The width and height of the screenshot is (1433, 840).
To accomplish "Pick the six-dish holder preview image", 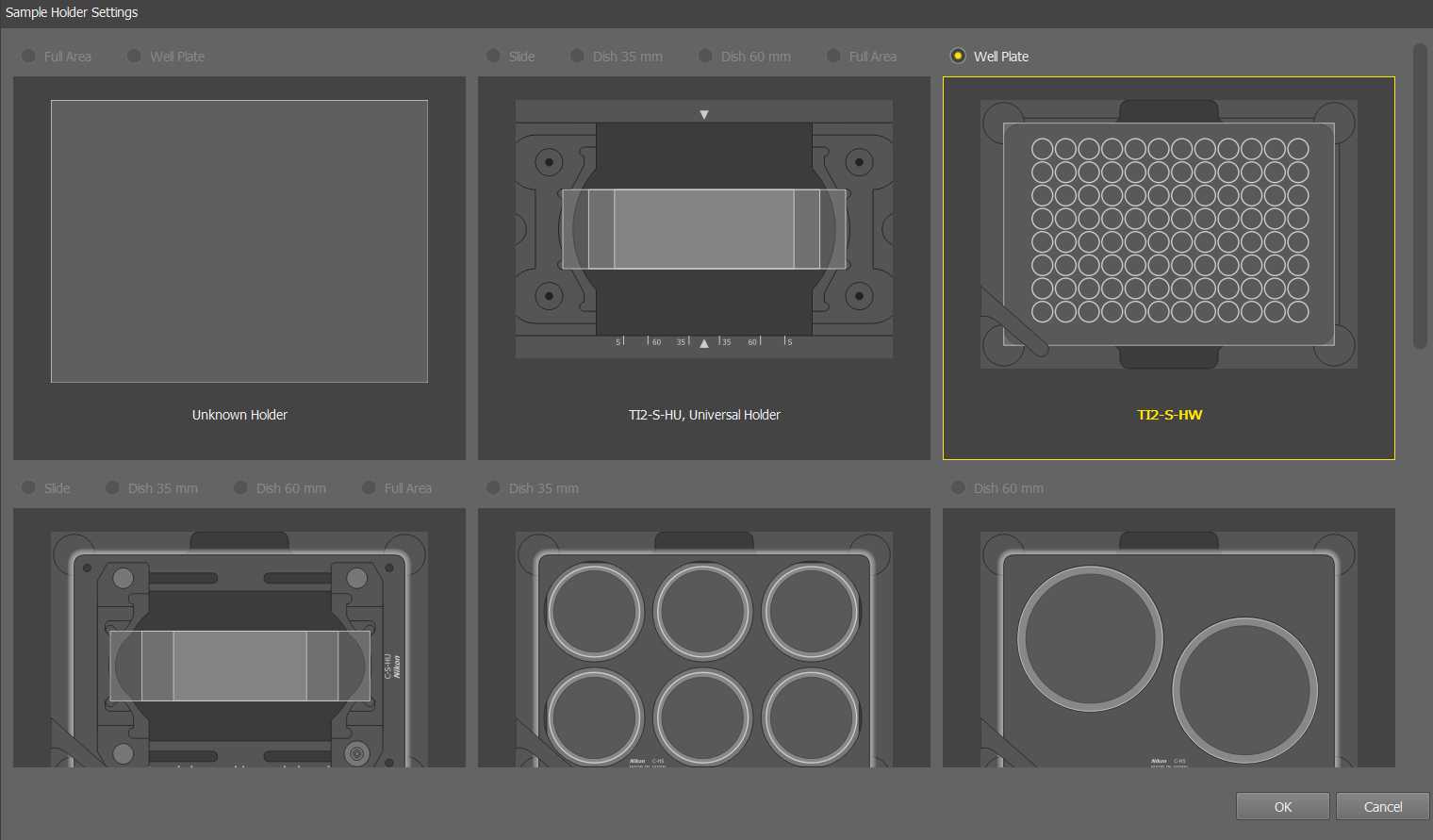I will point(703,649).
